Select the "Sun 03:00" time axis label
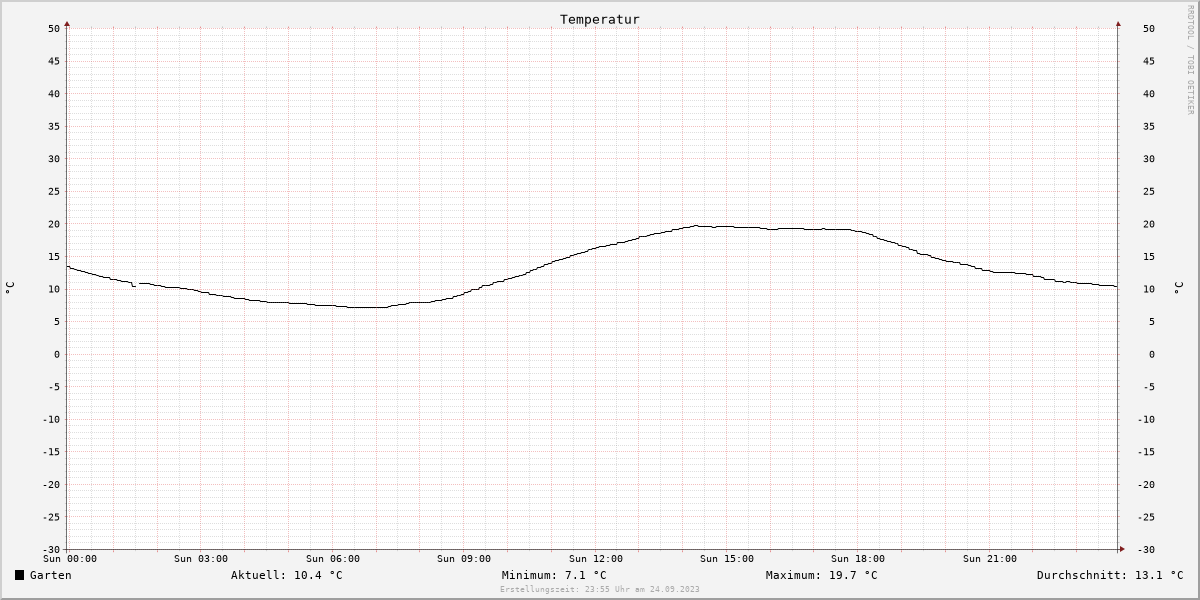The image size is (1200, 600). [201, 559]
